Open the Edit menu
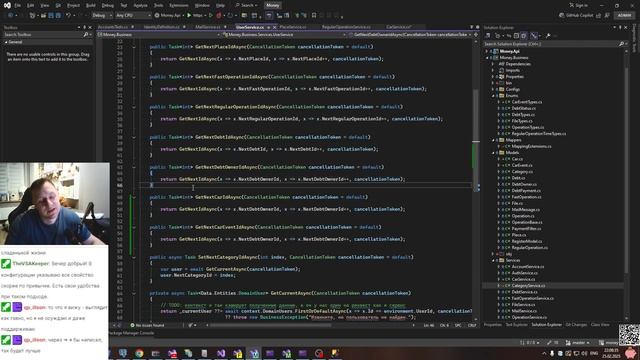The height and width of the screenshot is (360, 640). pos(31,5)
